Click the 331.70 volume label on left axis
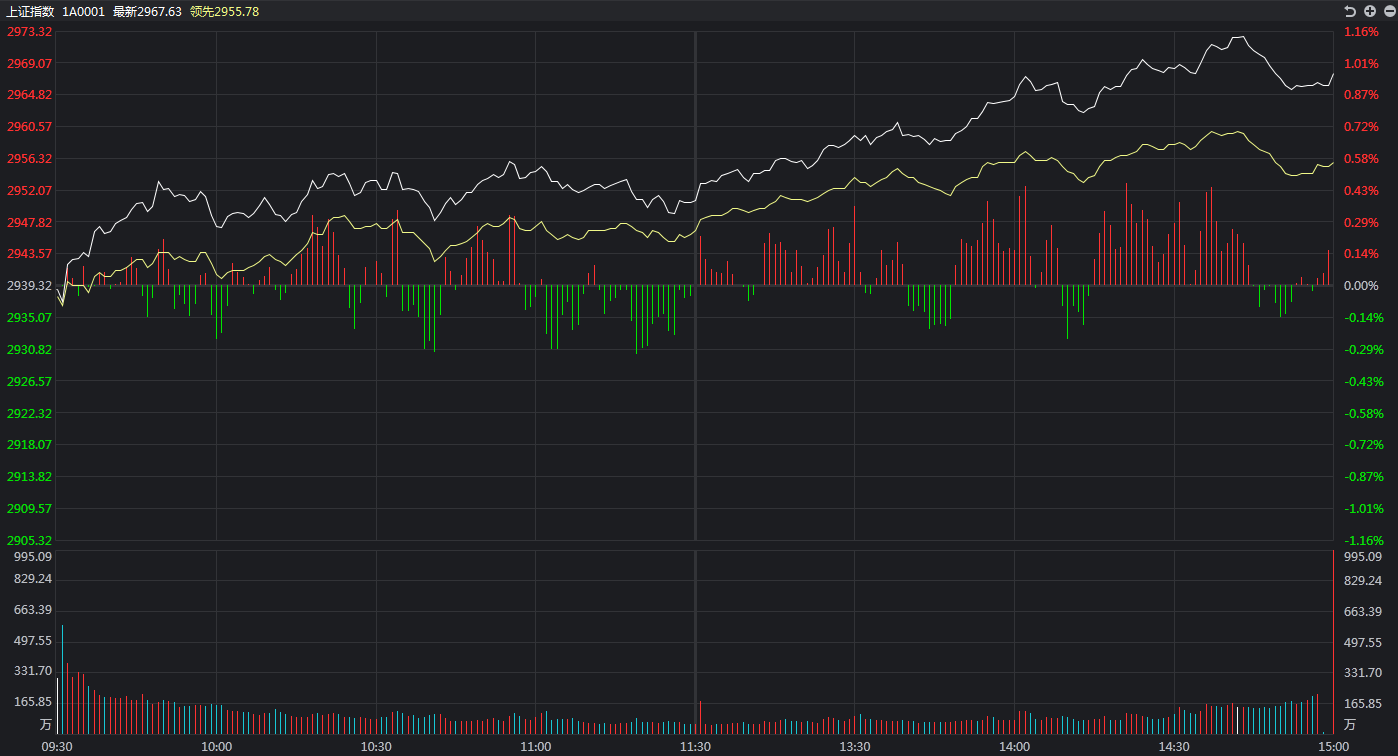The image size is (1398, 756). [x=33, y=671]
